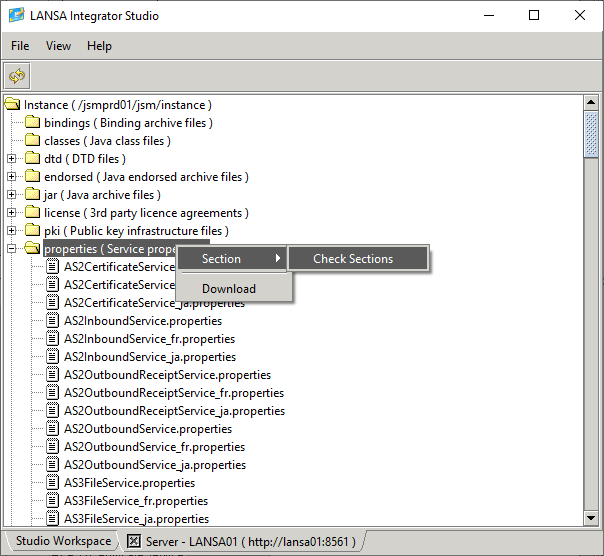
Task: Select Download in the context menu
Action: coord(229,289)
